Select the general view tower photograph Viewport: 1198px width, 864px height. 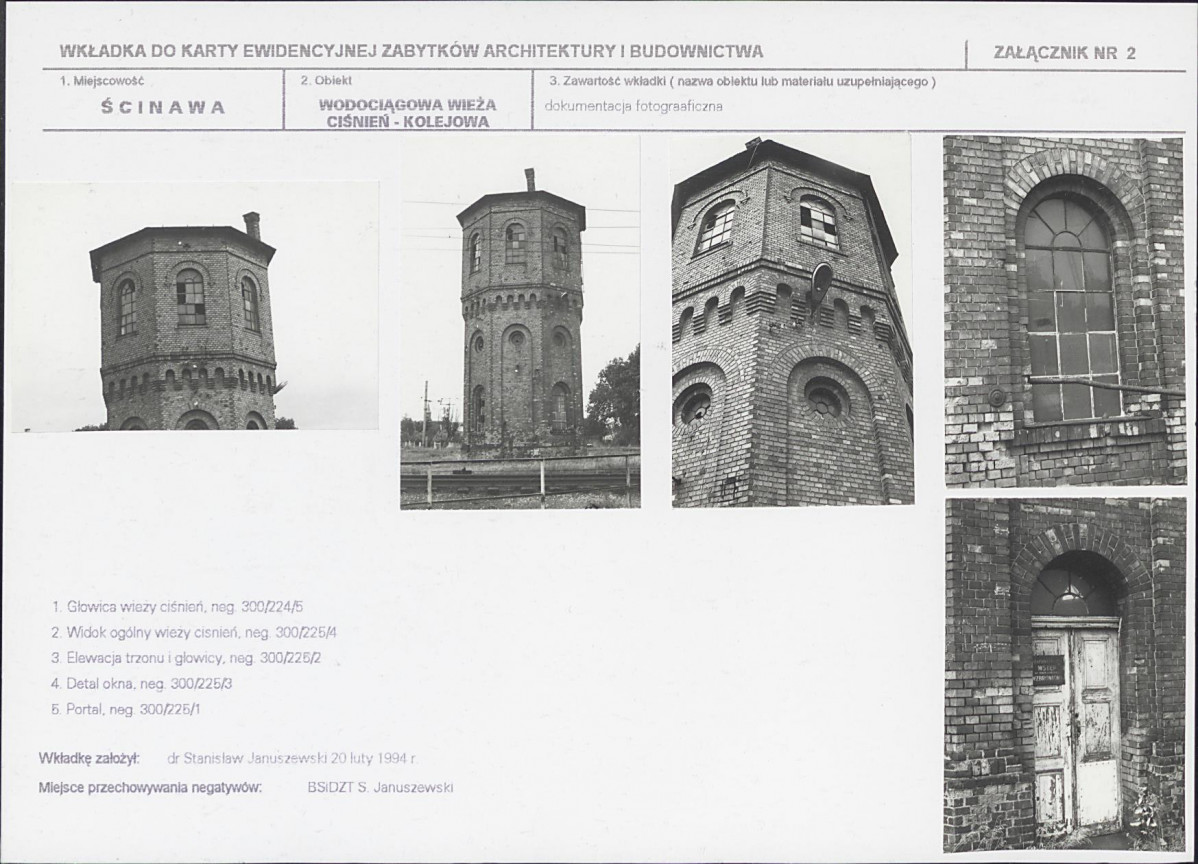520,322
